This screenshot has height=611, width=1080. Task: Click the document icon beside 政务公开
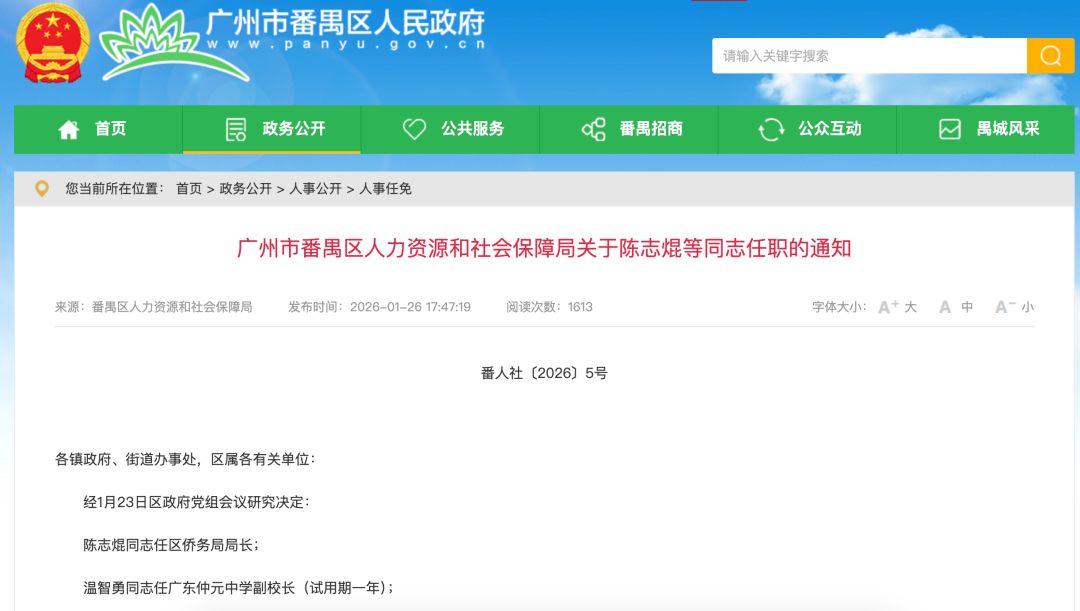(x=236, y=129)
